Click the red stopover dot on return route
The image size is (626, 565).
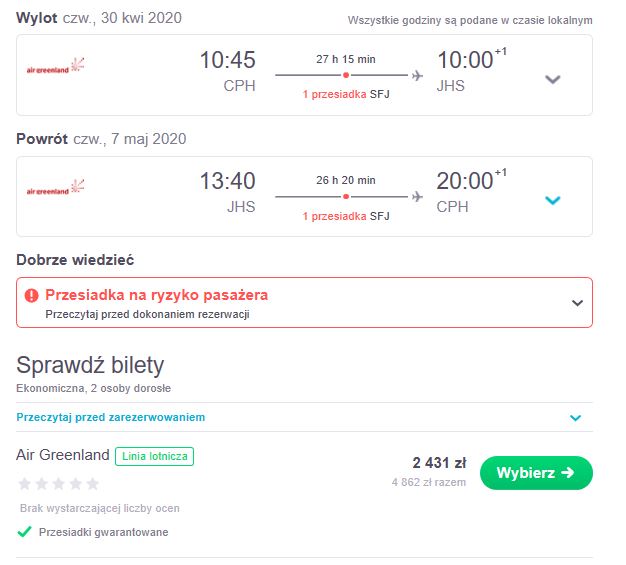[x=346, y=196]
